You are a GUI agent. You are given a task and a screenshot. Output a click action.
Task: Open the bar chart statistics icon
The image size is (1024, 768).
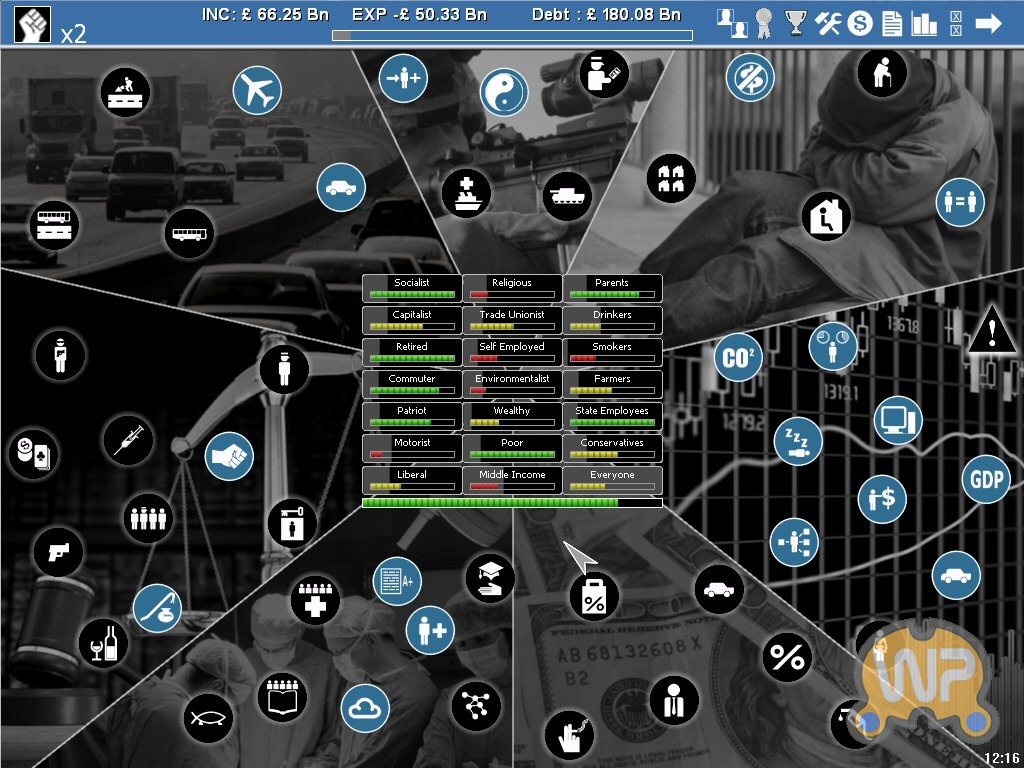click(x=924, y=23)
